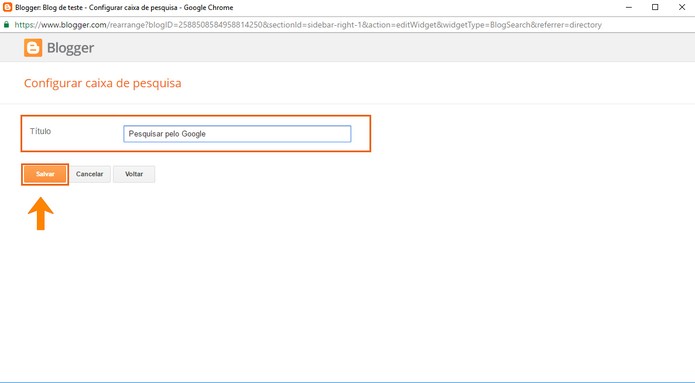Click the orange Blogger logo icon
695x383 pixels.
33,47
